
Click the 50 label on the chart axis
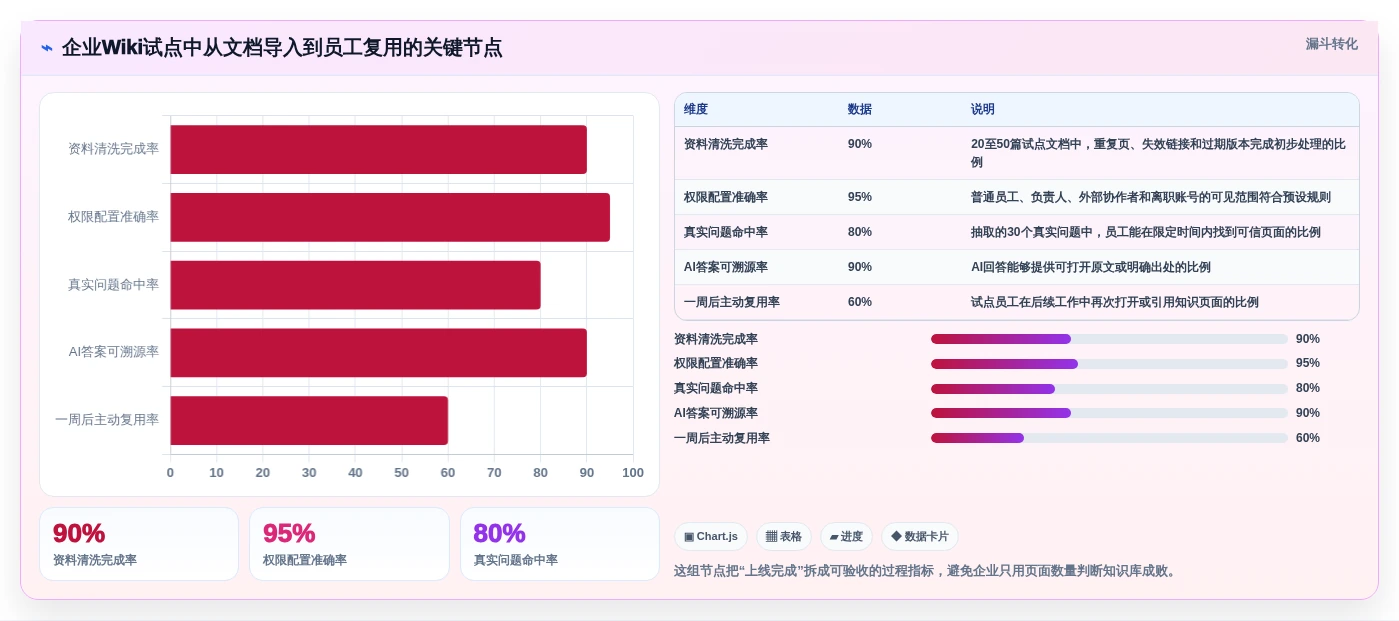(402, 473)
